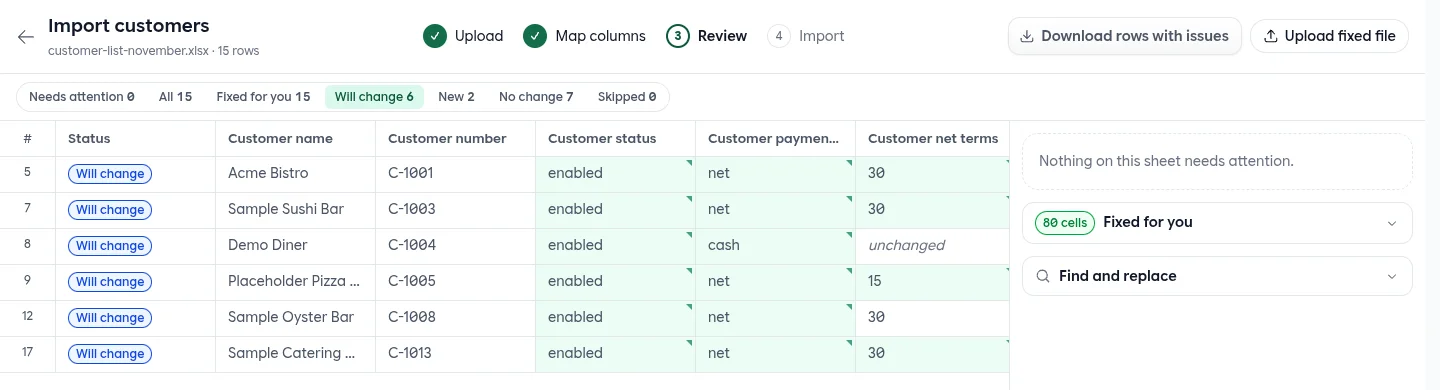
Task: Click net terms 15 for Placeholder Pizza
Action: [933, 282]
